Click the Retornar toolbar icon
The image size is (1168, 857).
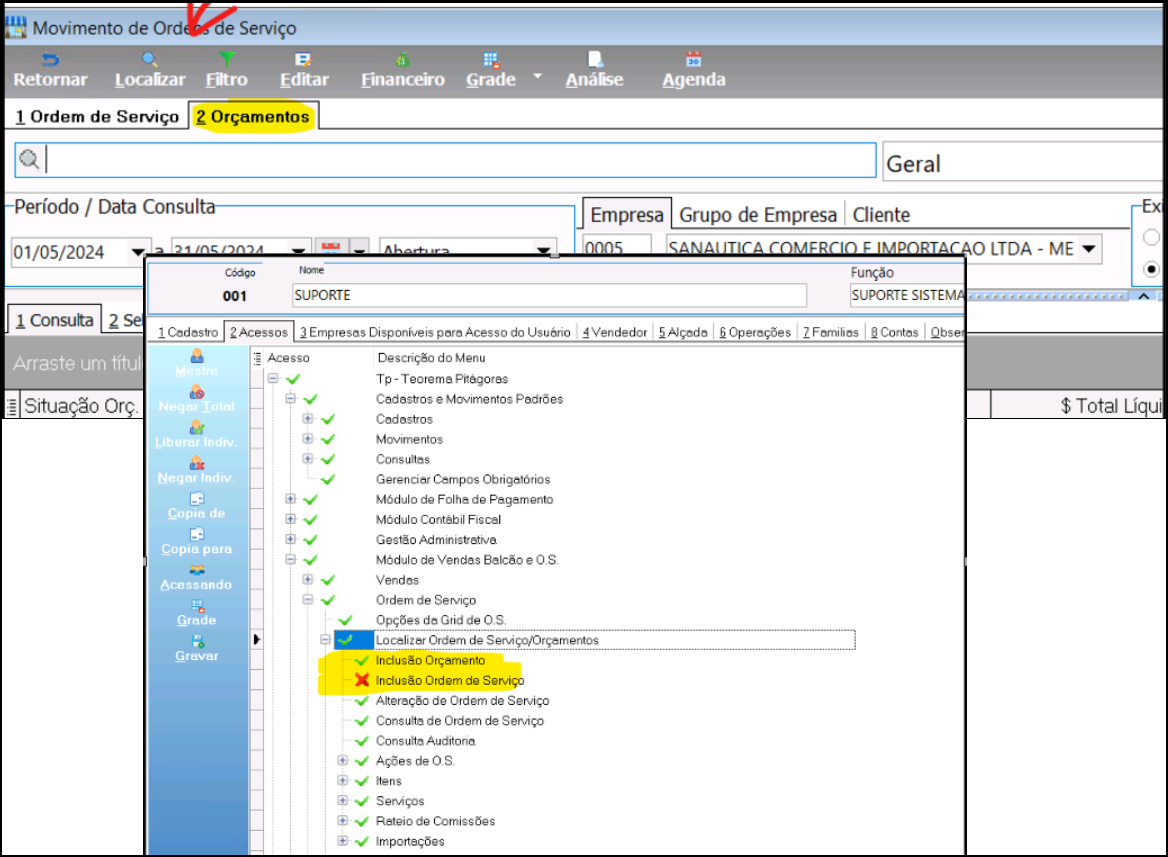[x=50, y=60]
